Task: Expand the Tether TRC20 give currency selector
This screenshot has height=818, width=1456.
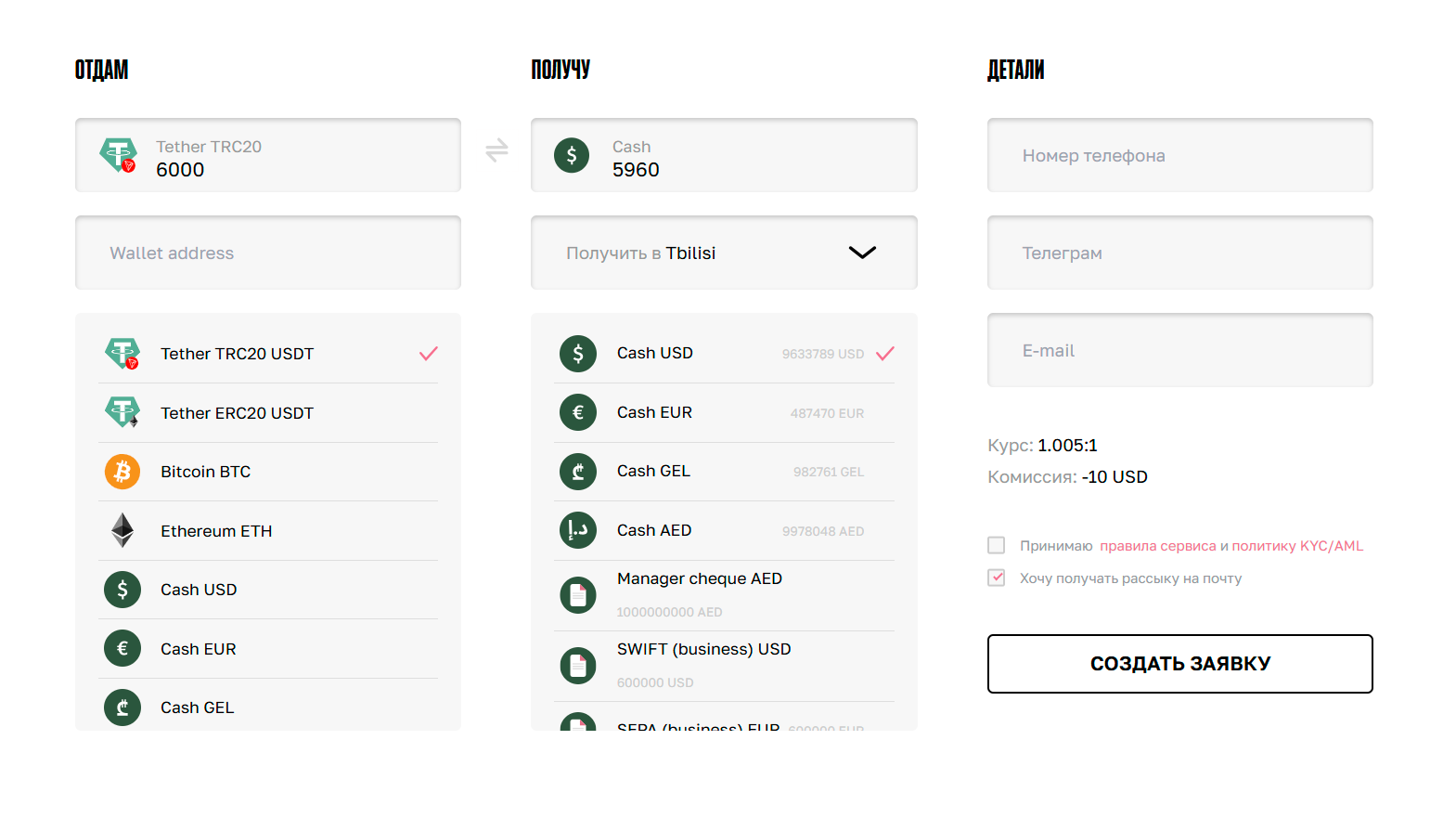Action: click(x=268, y=155)
